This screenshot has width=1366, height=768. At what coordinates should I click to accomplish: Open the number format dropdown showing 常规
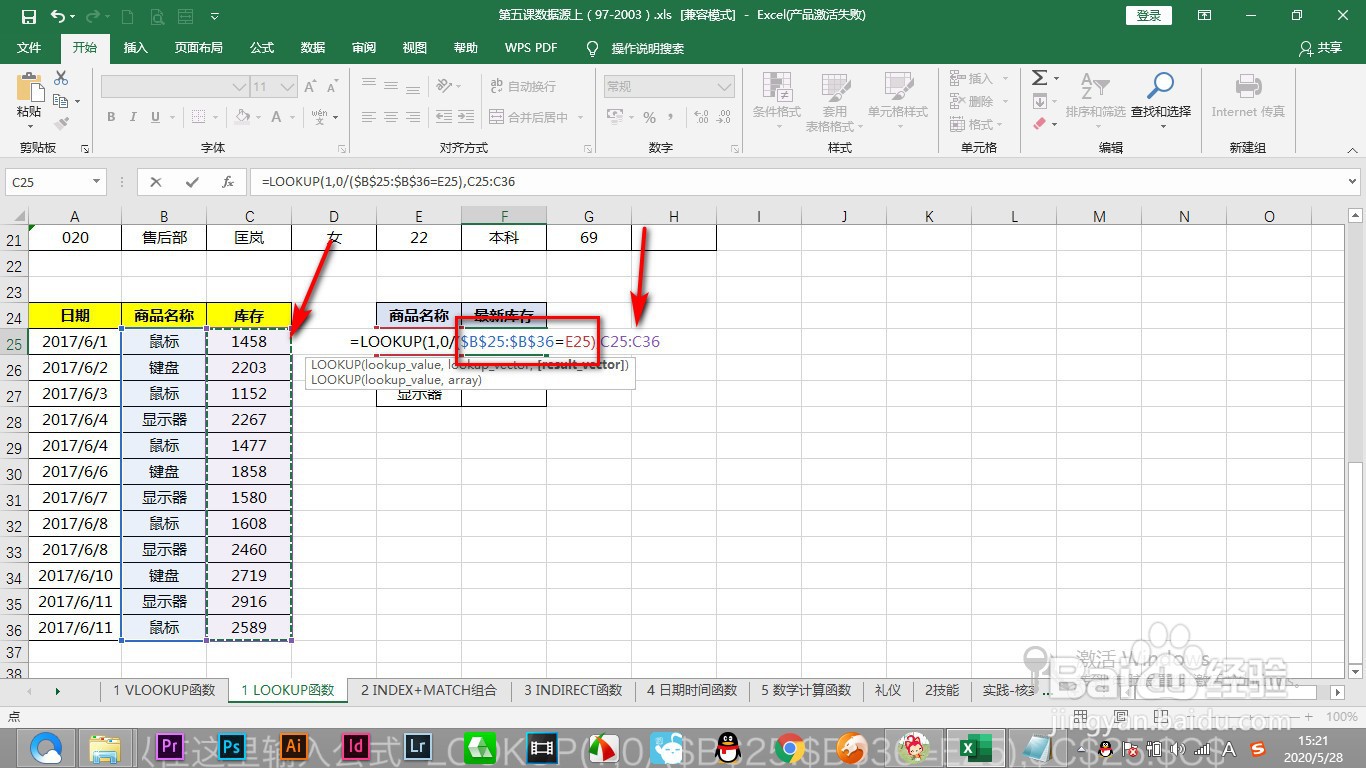pos(726,87)
